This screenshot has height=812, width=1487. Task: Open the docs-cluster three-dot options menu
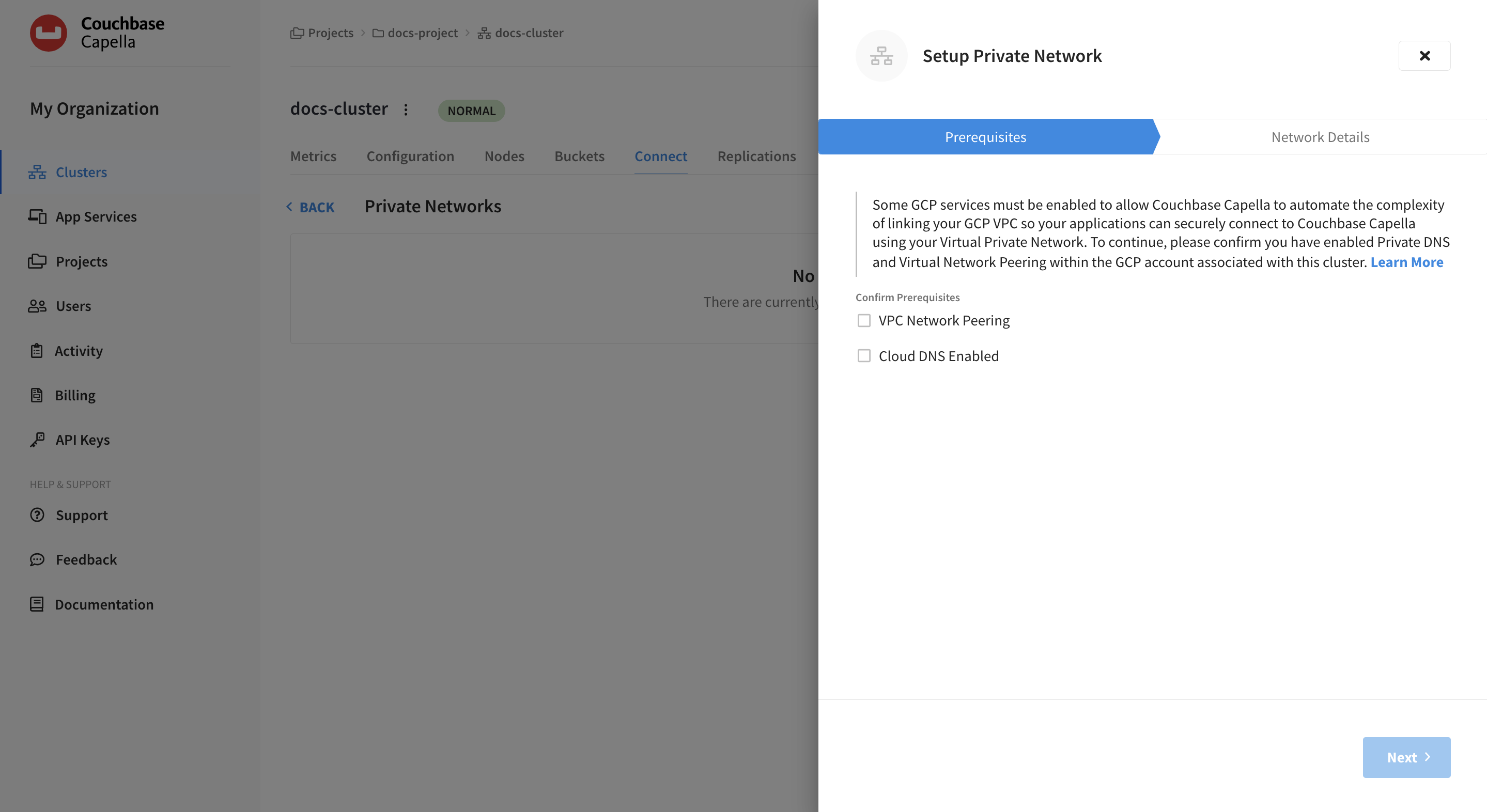(406, 110)
